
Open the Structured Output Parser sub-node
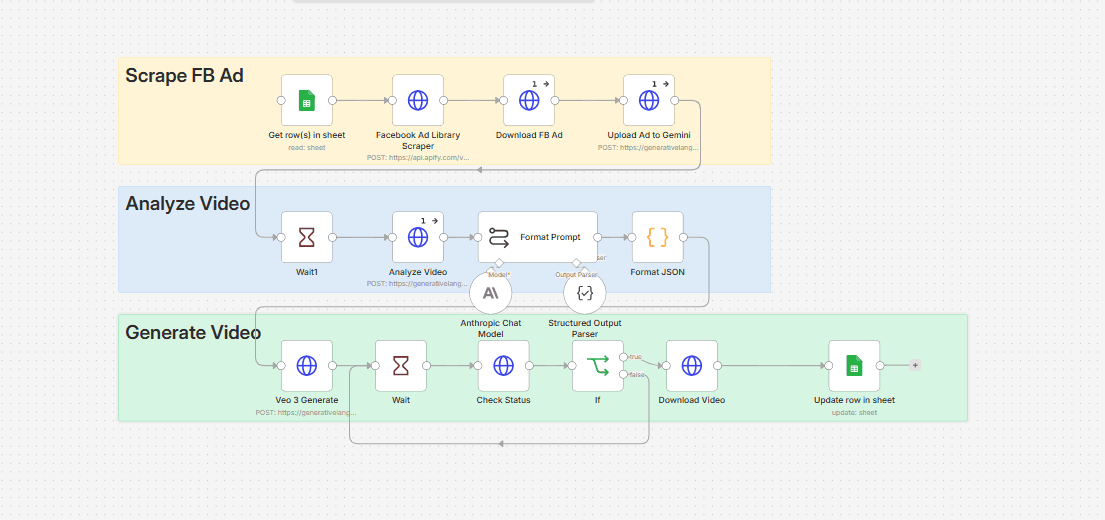point(585,292)
